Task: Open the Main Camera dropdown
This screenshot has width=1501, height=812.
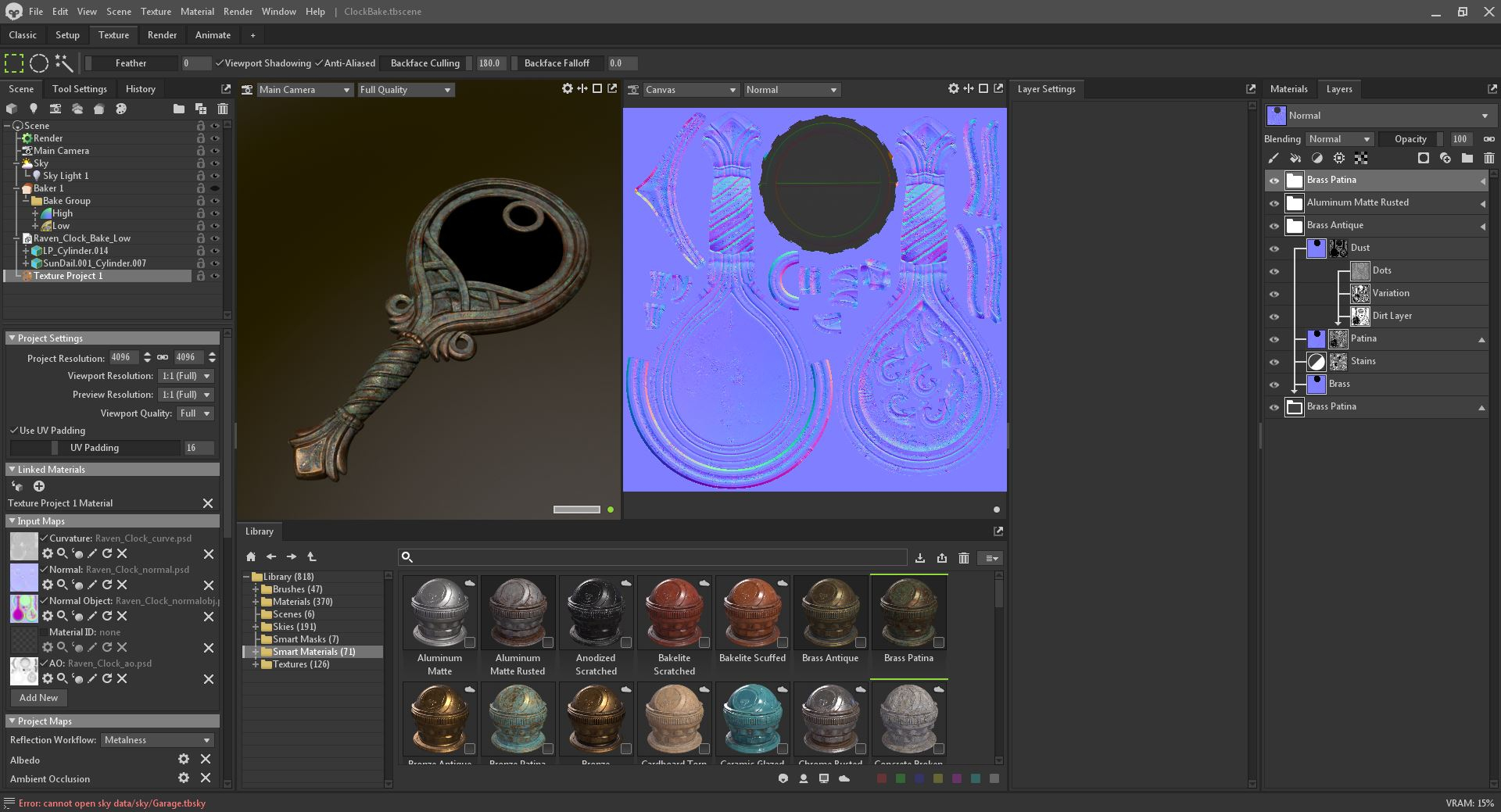Action: pos(305,90)
